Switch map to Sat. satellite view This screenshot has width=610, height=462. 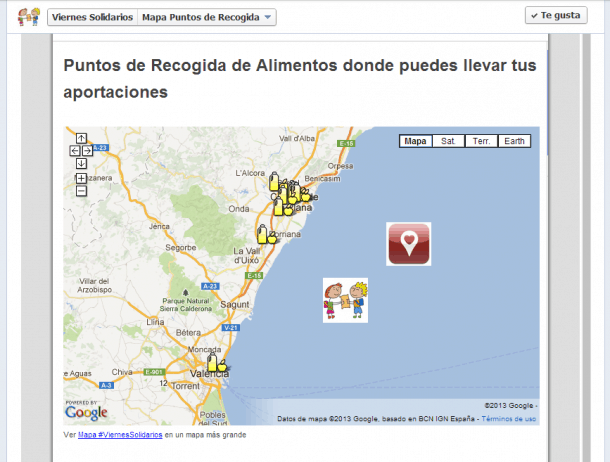pyautogui.click(x=448, y=141)
